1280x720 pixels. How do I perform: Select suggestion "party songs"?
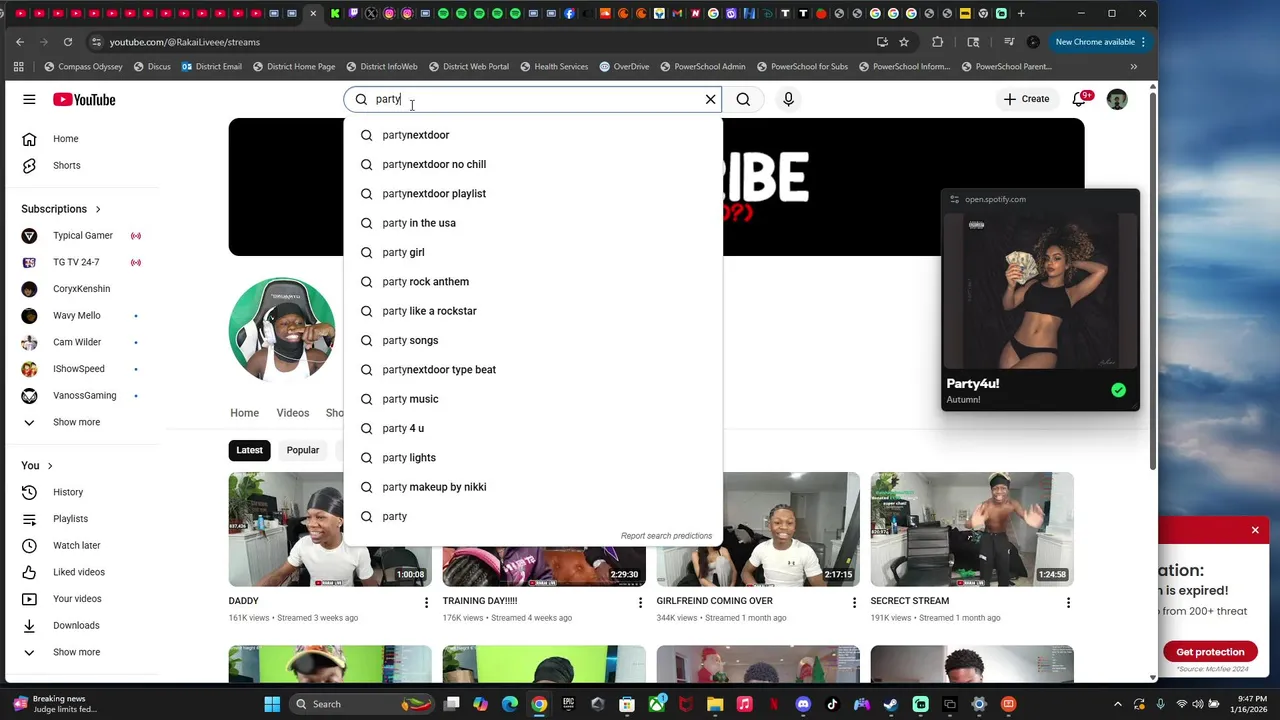coord(533,340)
